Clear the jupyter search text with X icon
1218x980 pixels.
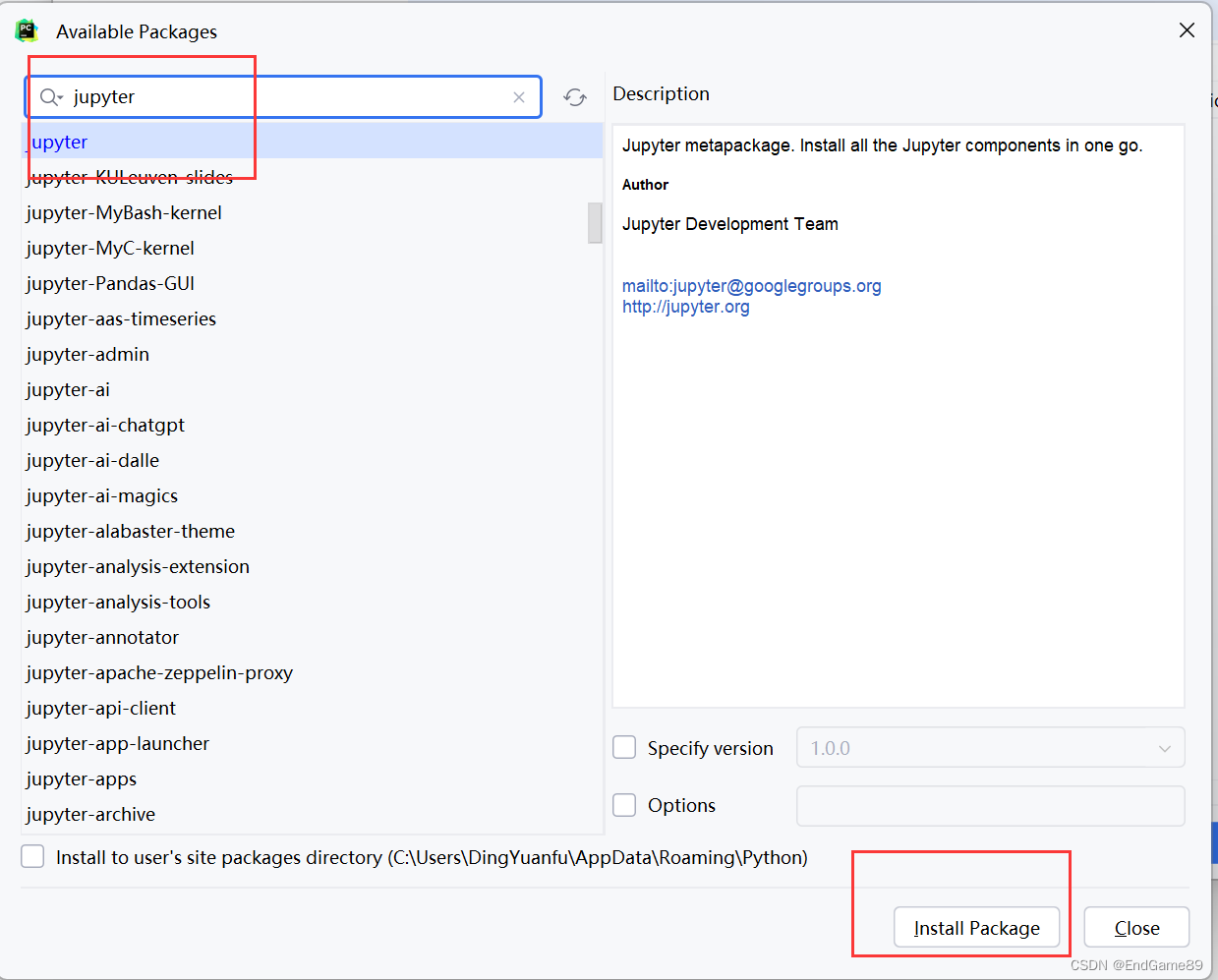[x=519, y=97]
